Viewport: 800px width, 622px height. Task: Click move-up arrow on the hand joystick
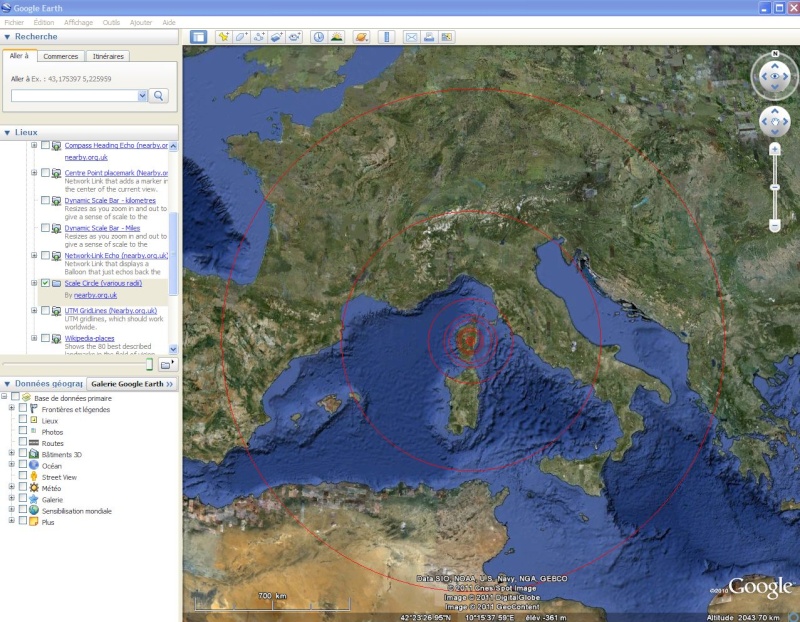[x=775, y=111]
